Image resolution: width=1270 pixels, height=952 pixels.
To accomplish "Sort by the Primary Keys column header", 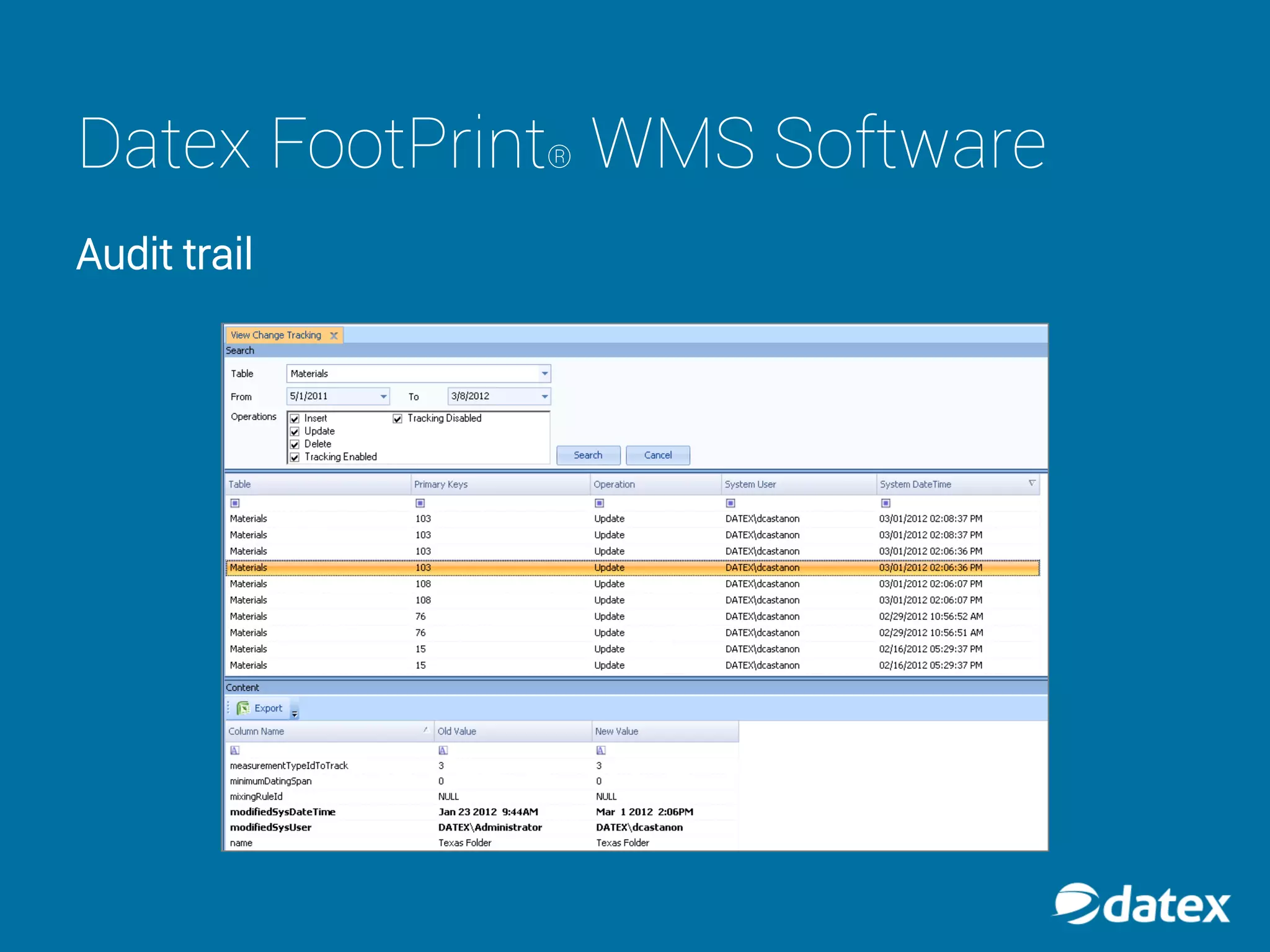I will [x=500, y=484].
